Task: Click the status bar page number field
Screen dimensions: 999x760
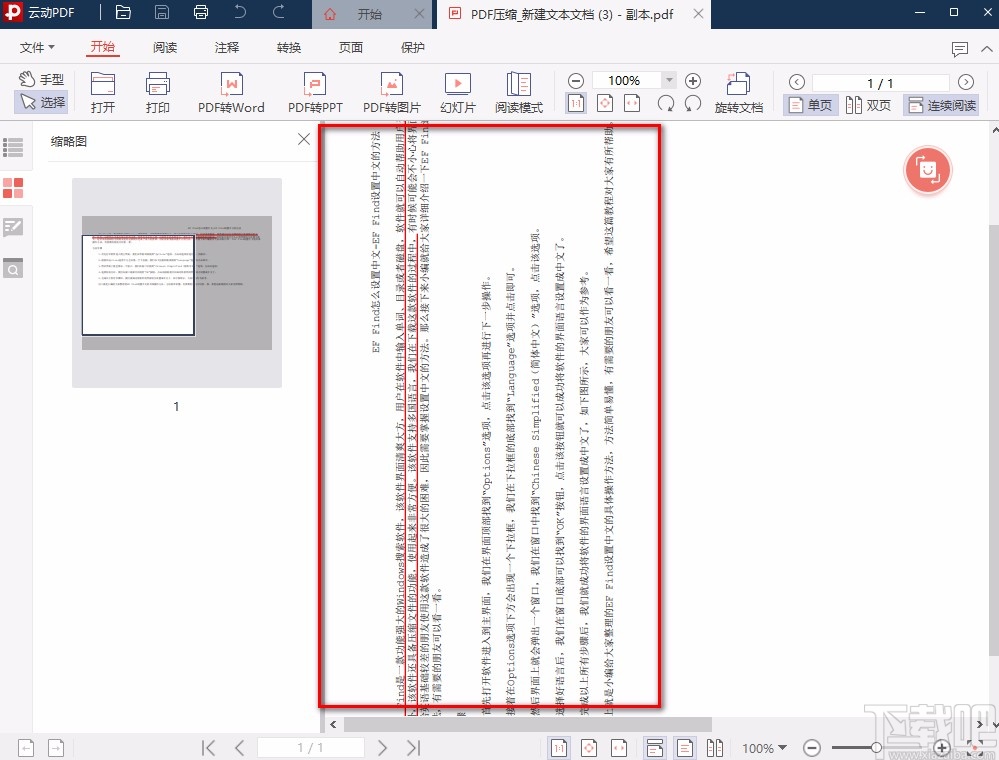Action: [310, 747]
